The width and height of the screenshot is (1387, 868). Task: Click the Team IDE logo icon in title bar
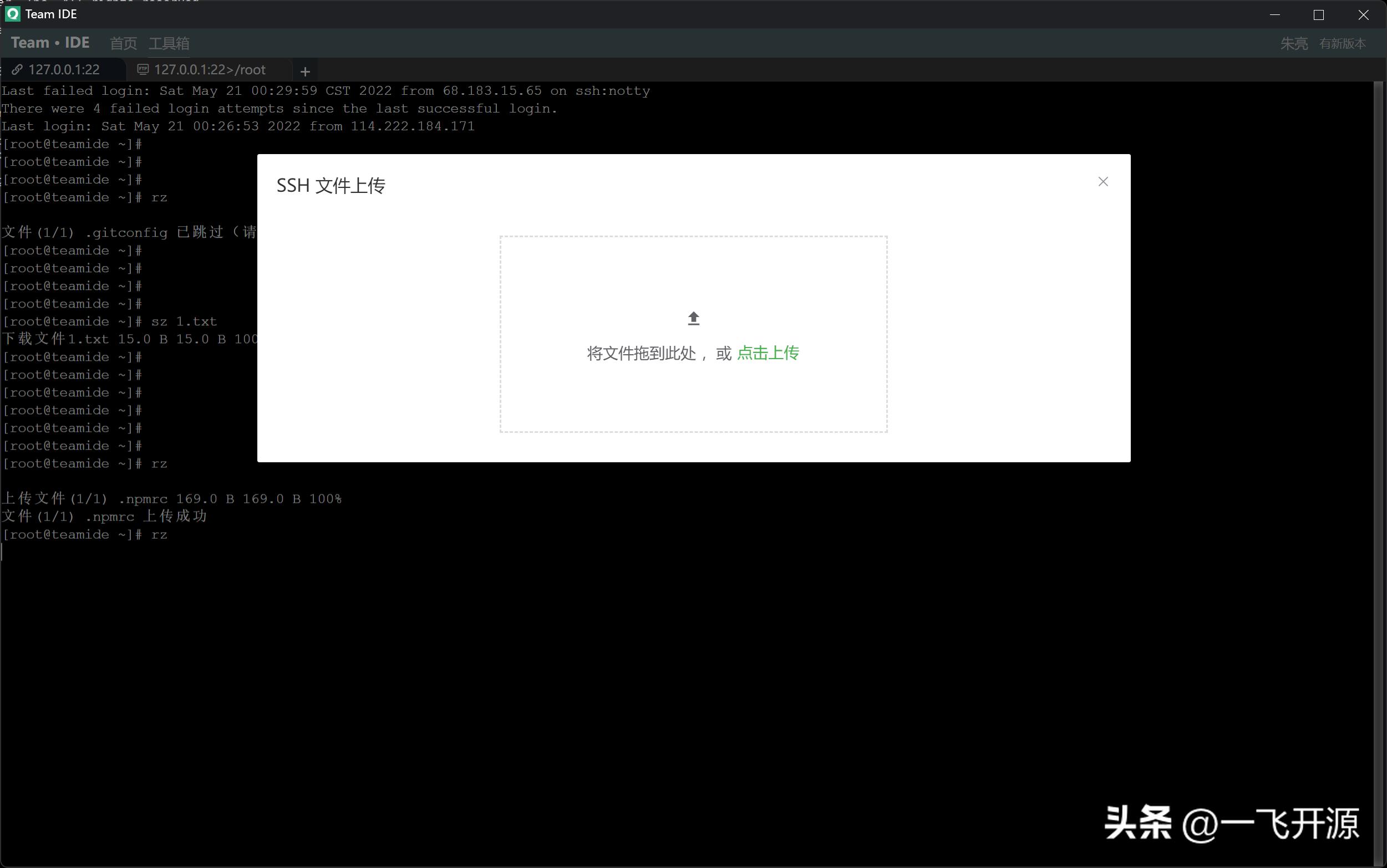click(12, 14)
